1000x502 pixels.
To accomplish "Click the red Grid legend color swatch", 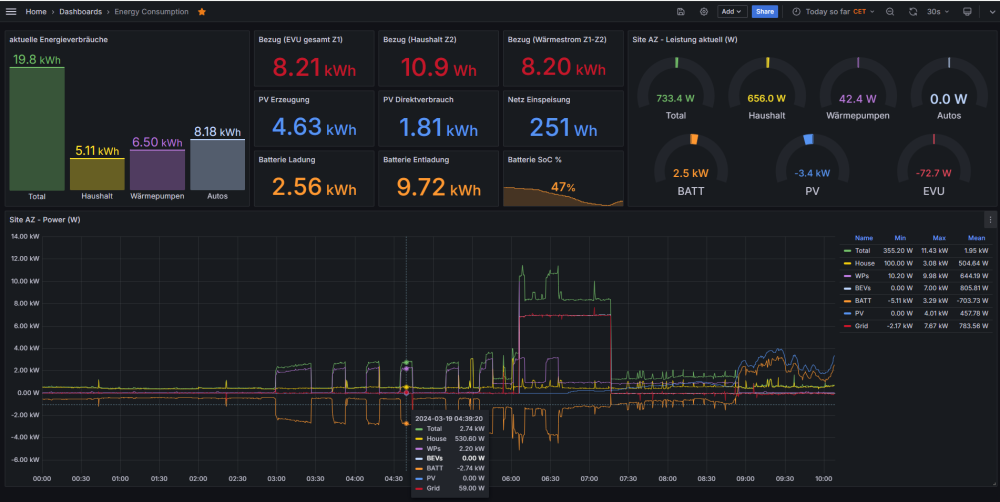I will 847,326.
